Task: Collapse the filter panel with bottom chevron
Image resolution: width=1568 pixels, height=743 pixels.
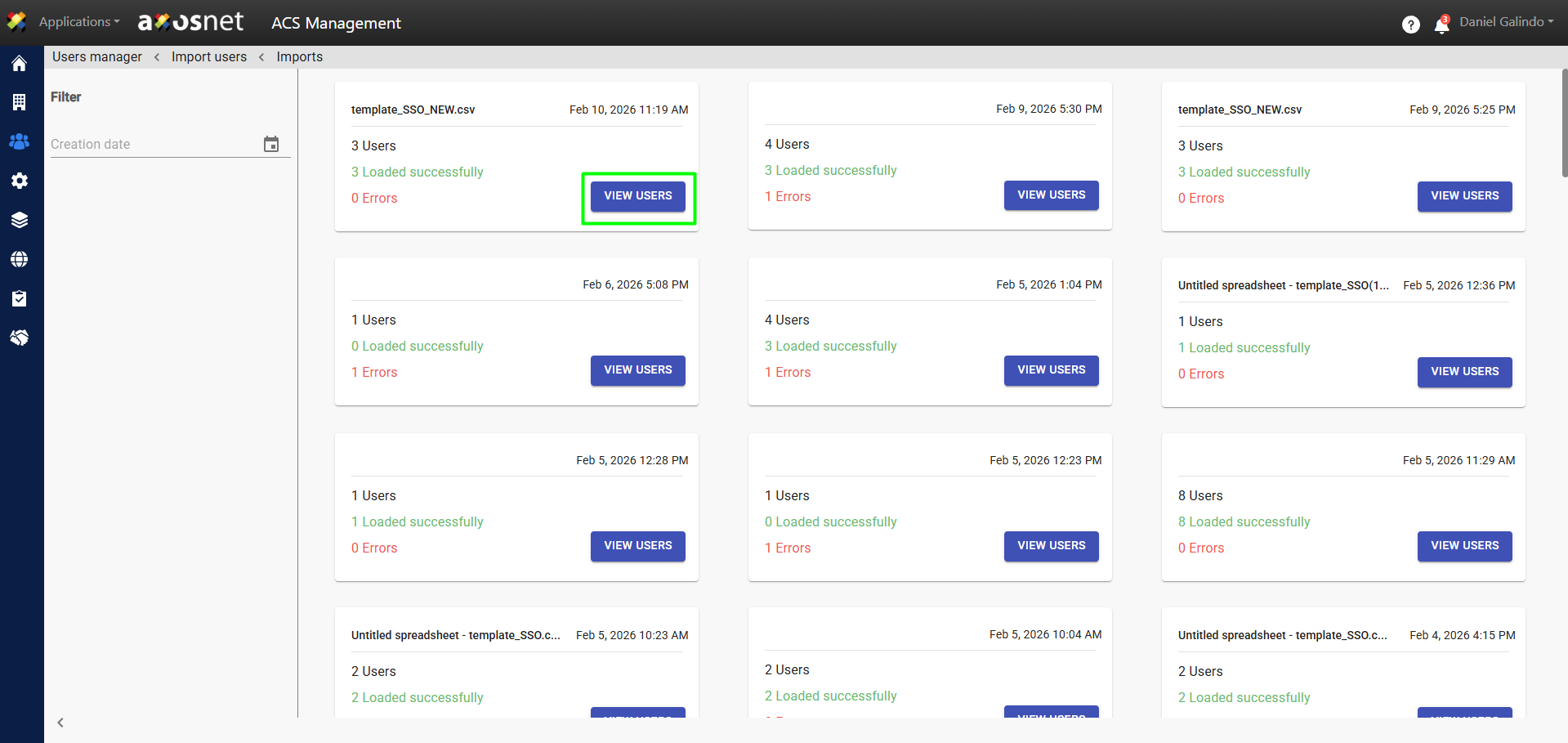Action: click(60, 723)
